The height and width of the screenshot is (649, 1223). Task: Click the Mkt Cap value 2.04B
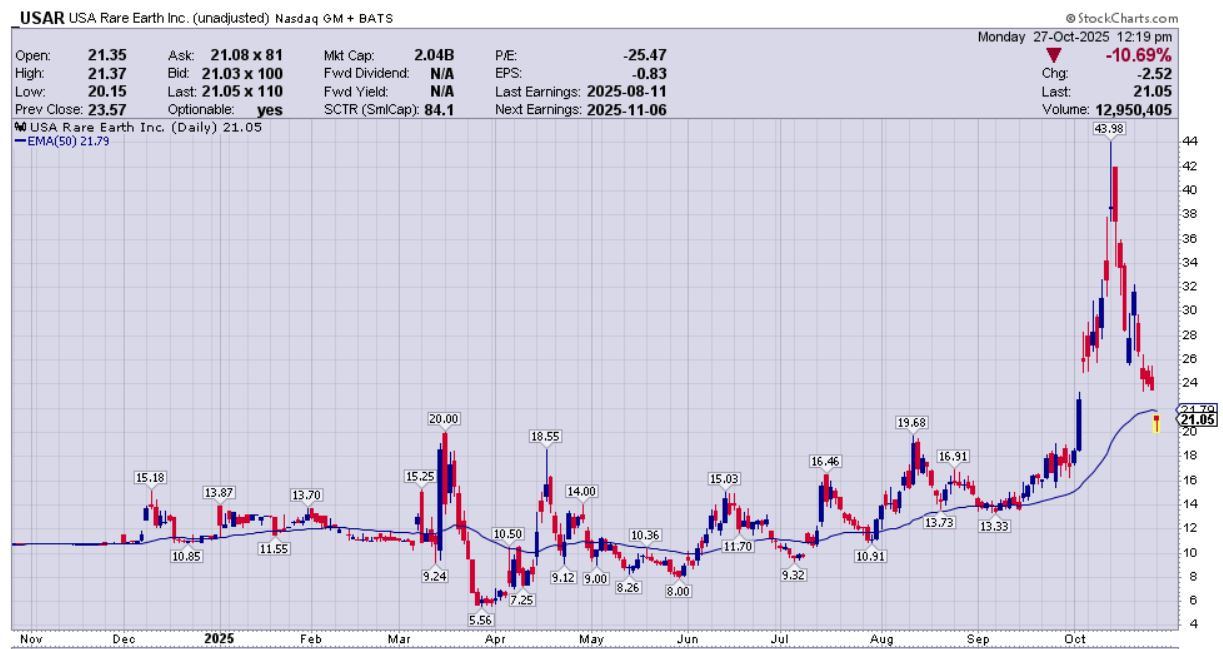click(x=435, y=56)
